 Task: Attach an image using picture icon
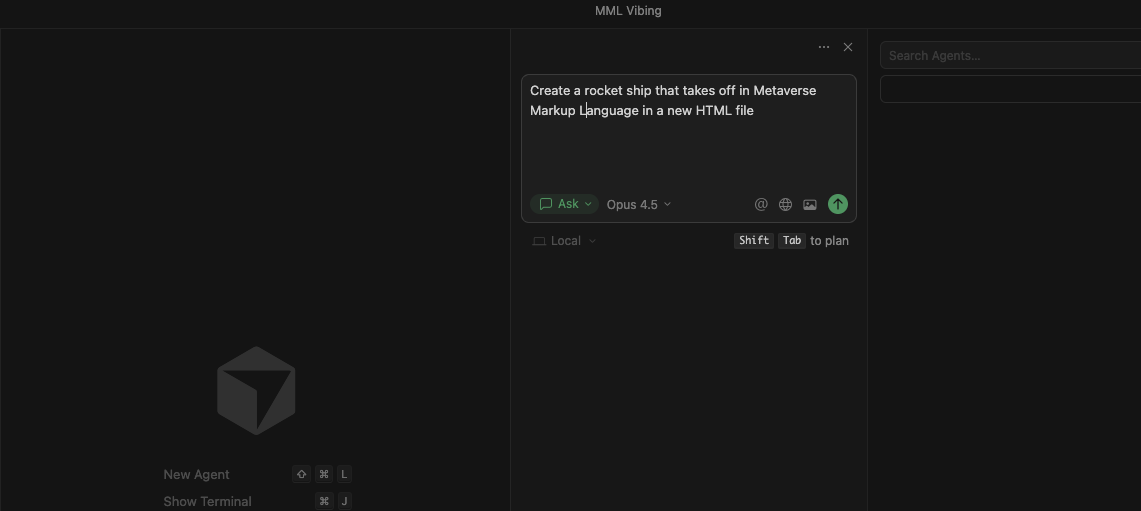pos(810,204)
